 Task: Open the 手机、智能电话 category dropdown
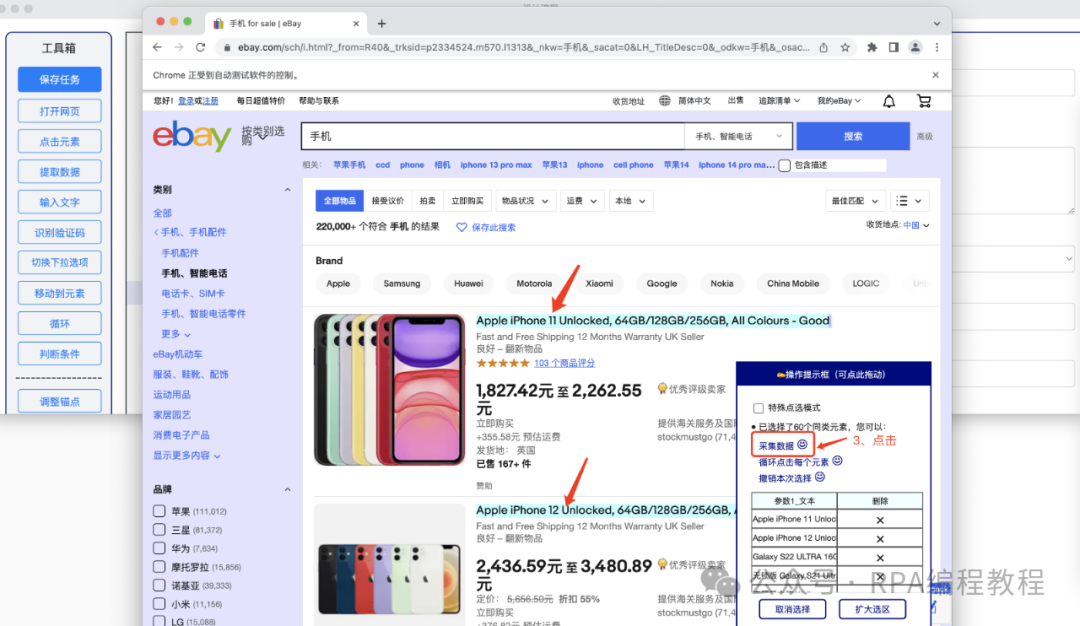click(x=738, y=136)
